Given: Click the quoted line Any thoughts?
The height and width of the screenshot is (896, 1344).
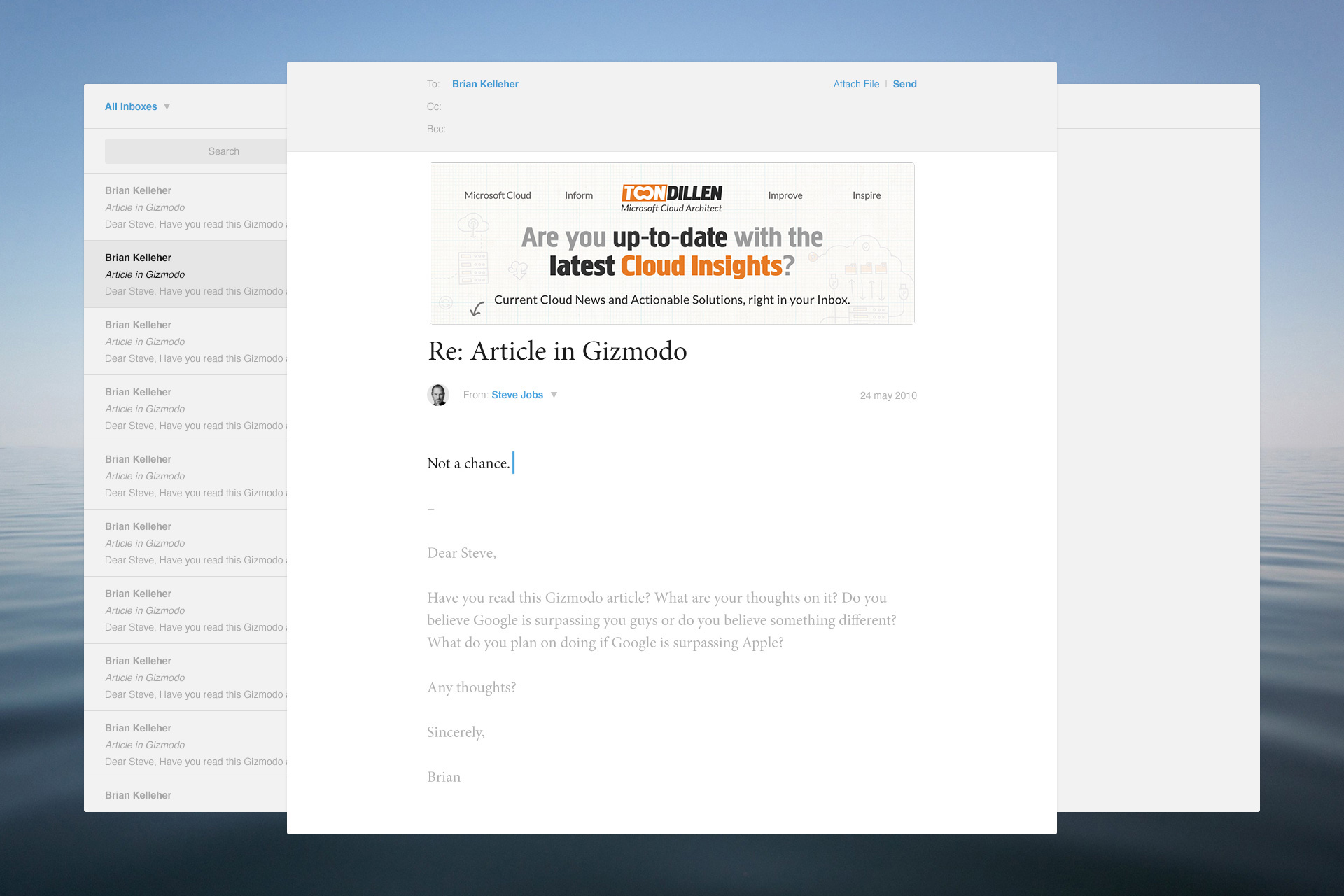Looking at the screenshot, I should (471, 687).
